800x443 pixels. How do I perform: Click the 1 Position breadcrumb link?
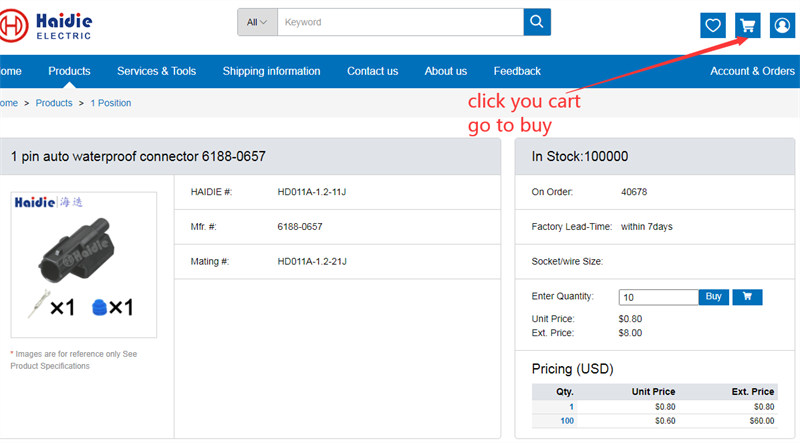111,103
